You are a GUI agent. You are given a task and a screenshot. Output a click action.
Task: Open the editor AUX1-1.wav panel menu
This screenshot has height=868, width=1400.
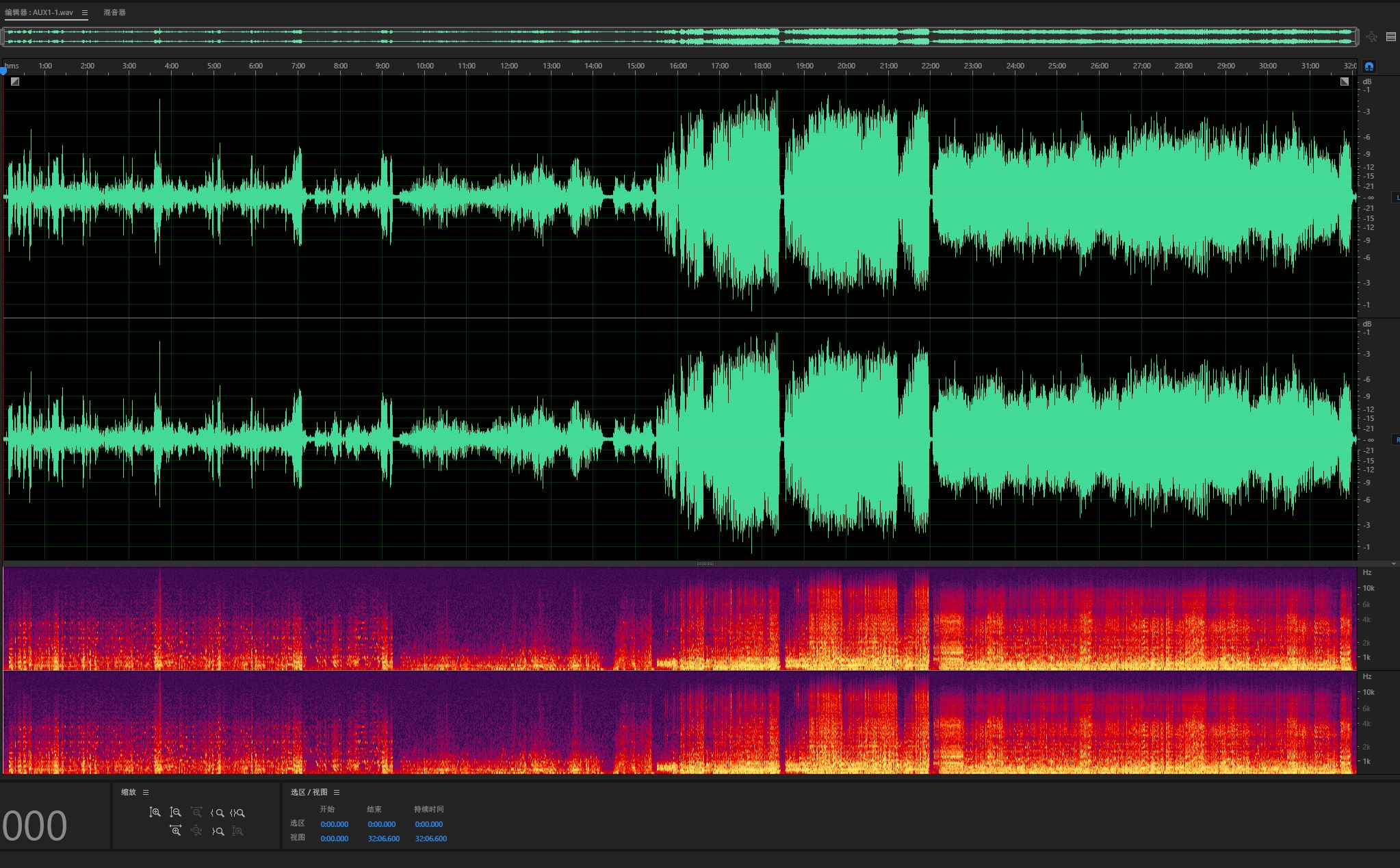pos(85,12)
